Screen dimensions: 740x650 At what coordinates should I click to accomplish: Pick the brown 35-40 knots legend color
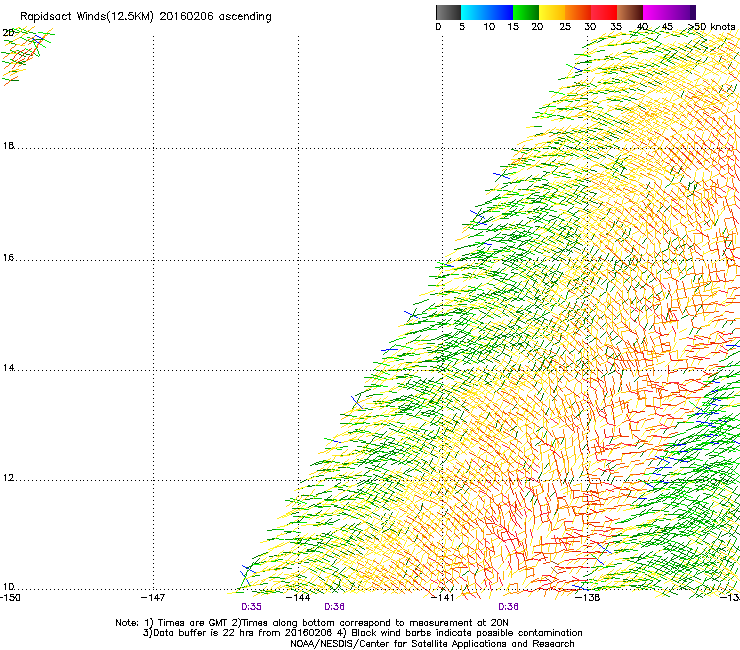pos(630,12)
